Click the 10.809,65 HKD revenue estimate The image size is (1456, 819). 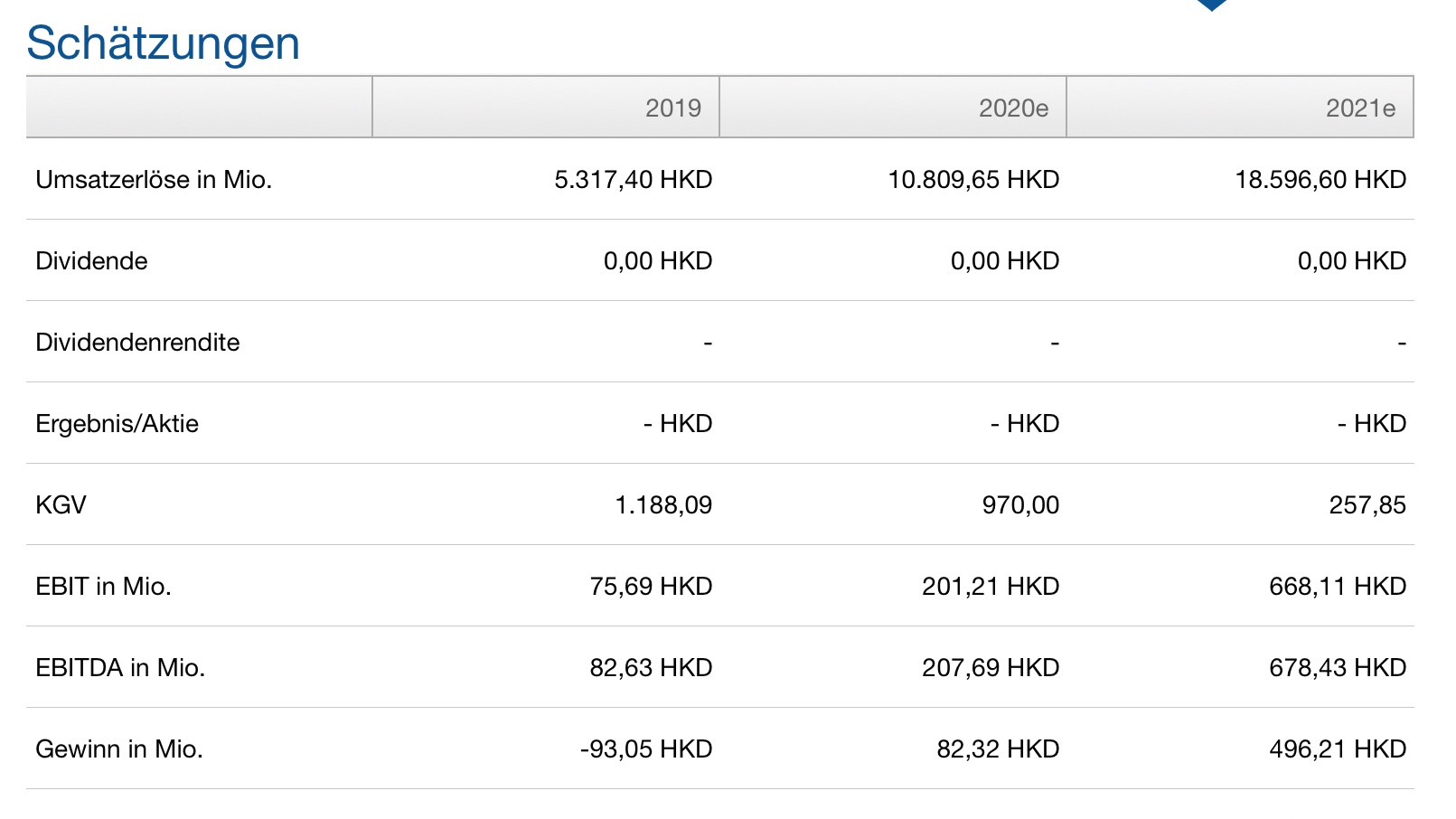pos(973,180)
